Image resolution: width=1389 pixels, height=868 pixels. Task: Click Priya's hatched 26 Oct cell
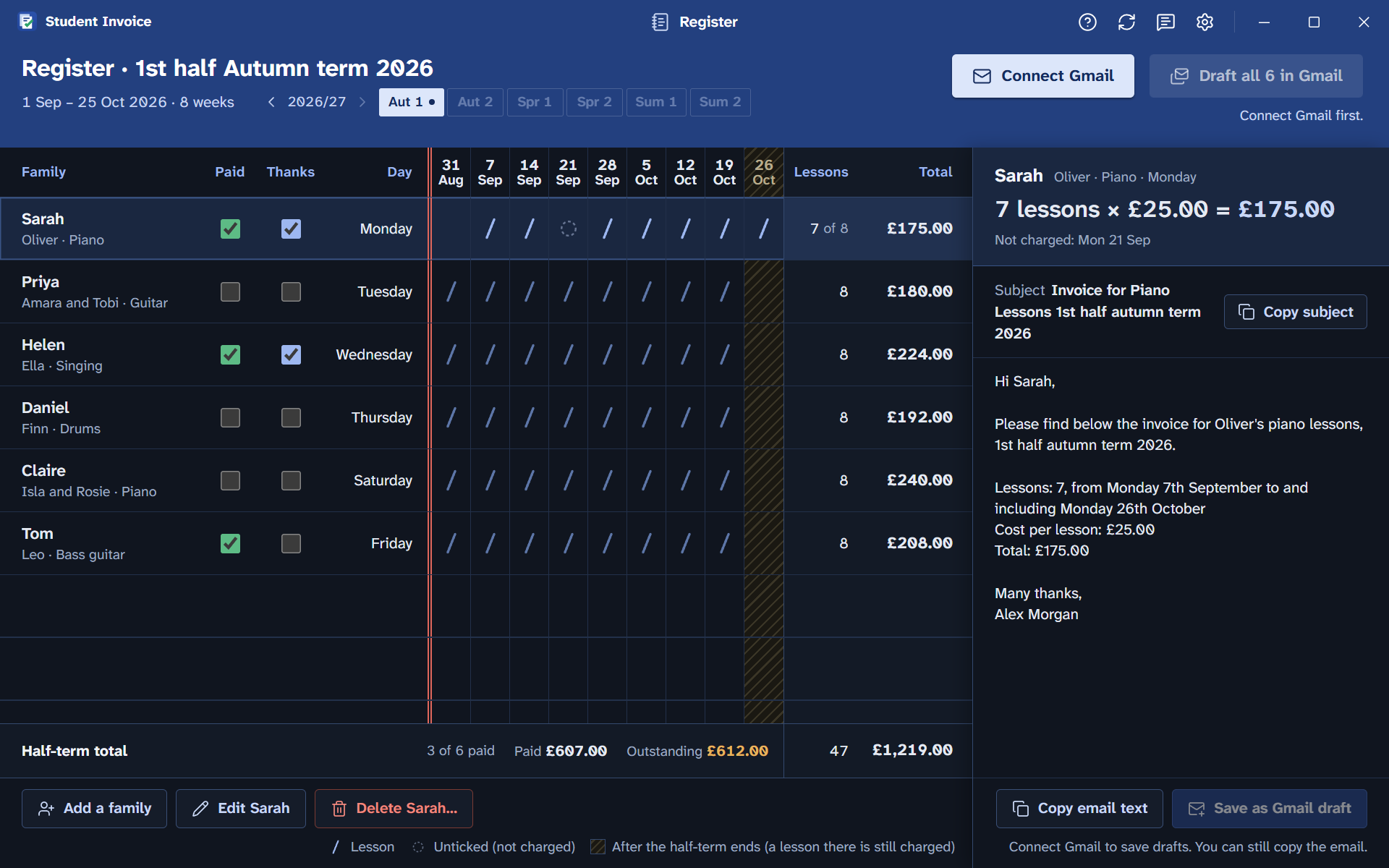point(764,292)
